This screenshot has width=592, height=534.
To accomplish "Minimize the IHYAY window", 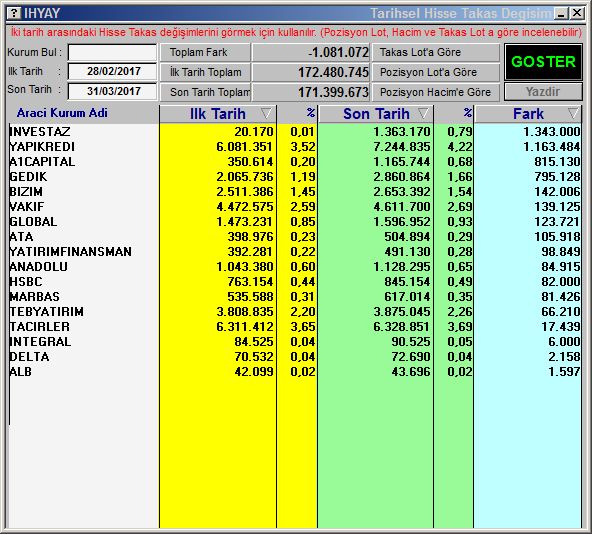I will 561,14.
